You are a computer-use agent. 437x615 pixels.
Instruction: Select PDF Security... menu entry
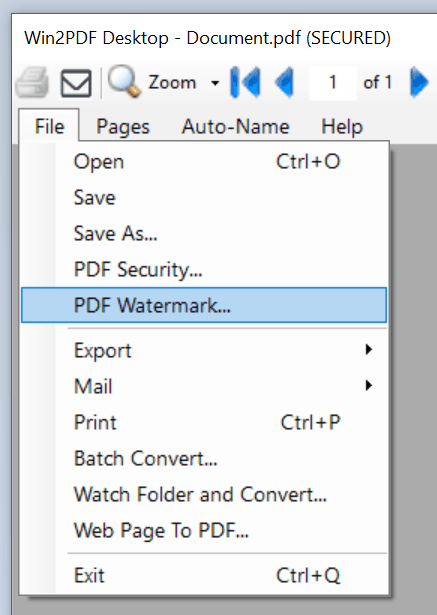click(x=204, y=270)
